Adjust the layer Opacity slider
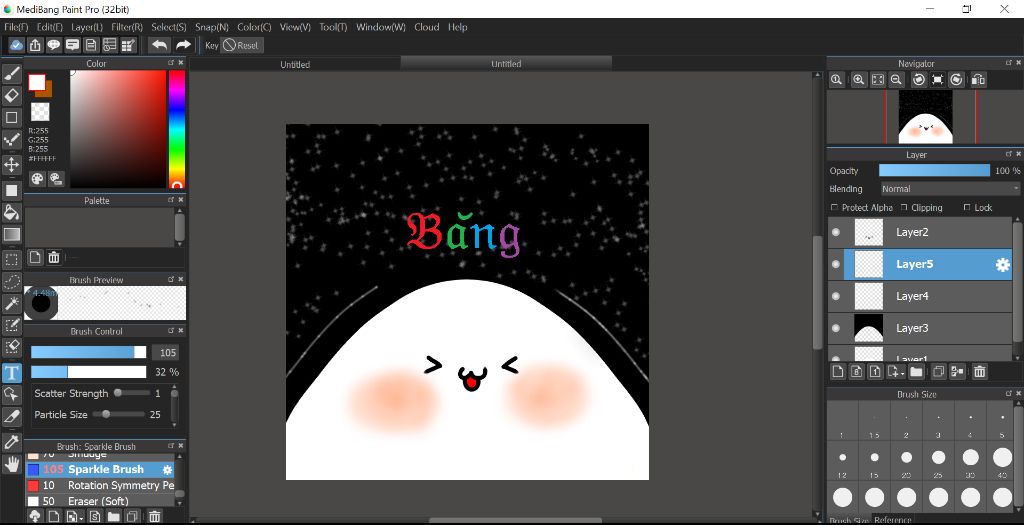The image size is (1024, 525). click(x=934, y=170)
